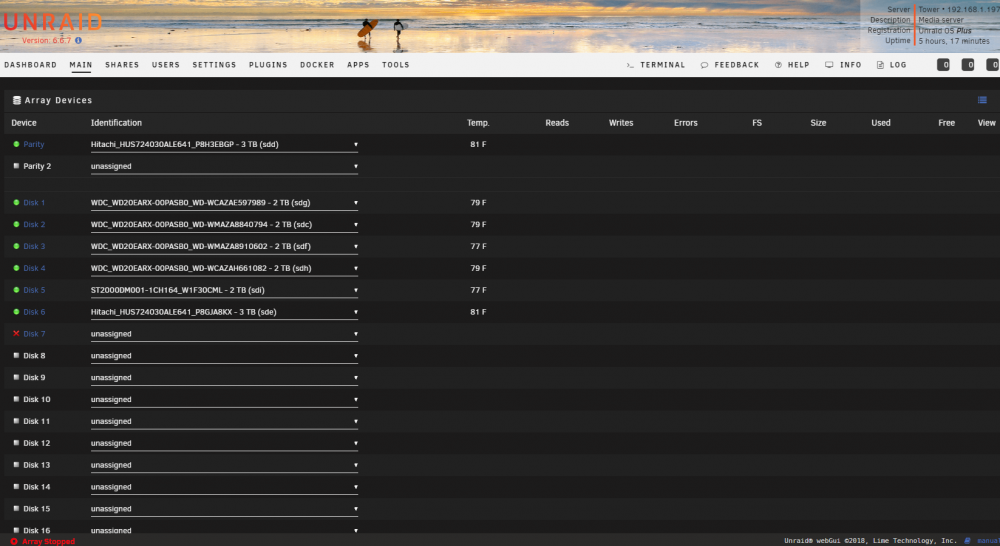1000x546 pixels.
Task: Open the Parity device dropdown
Action: [224, 145]
